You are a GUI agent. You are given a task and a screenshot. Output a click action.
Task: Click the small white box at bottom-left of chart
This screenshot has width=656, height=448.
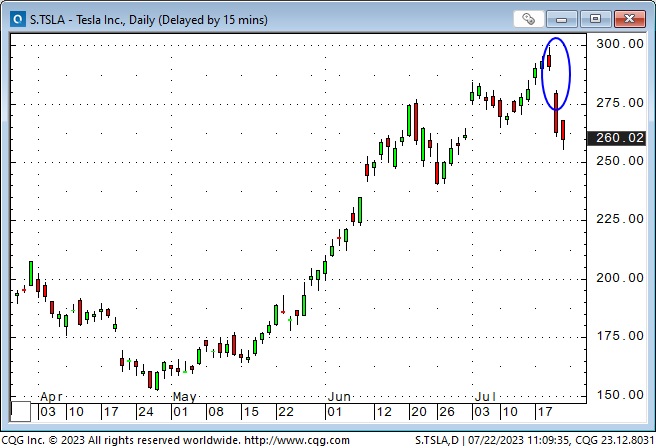click(x=20, y=411)
